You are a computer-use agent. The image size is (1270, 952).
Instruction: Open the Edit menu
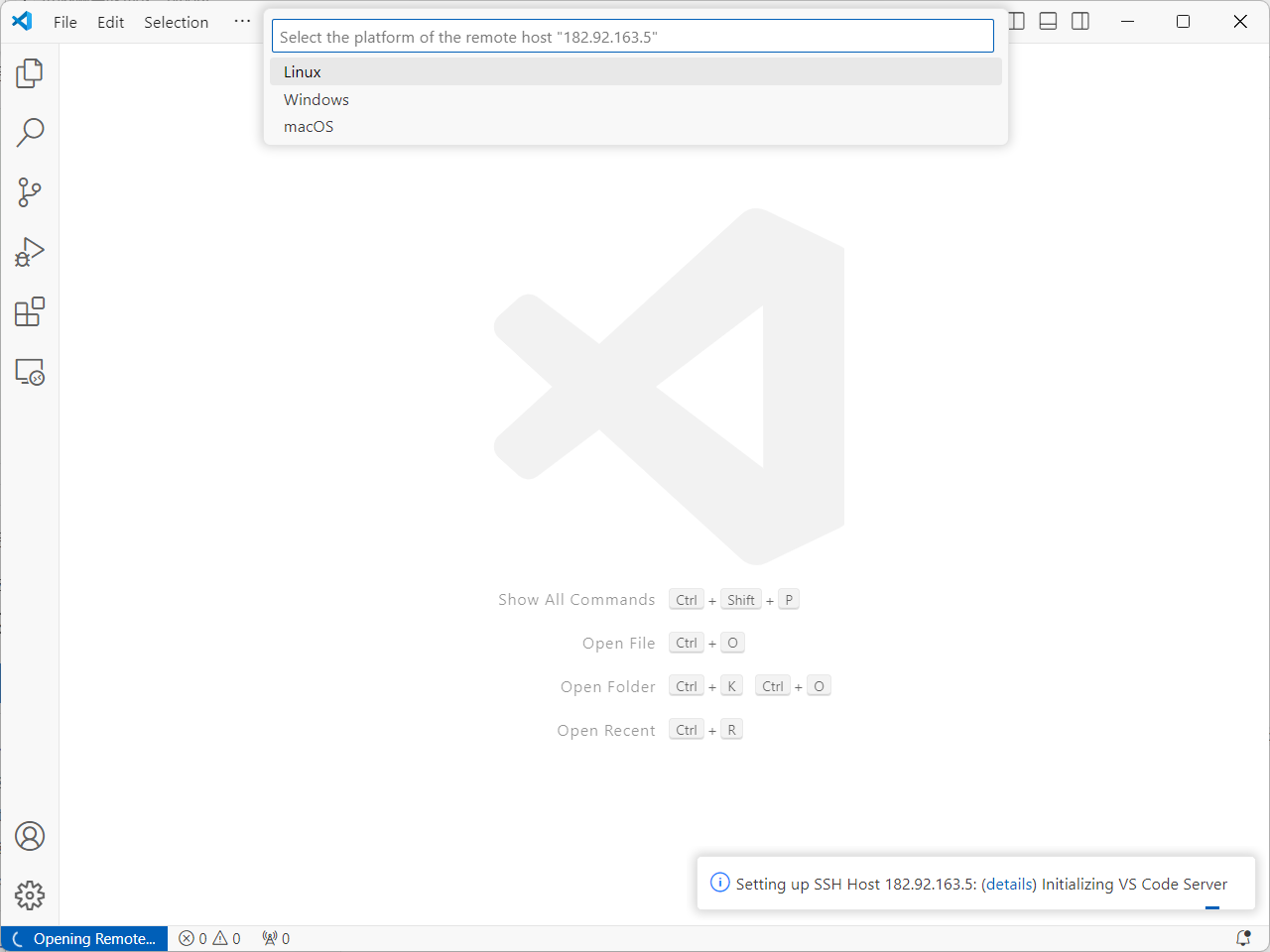[x=111, y=22]
